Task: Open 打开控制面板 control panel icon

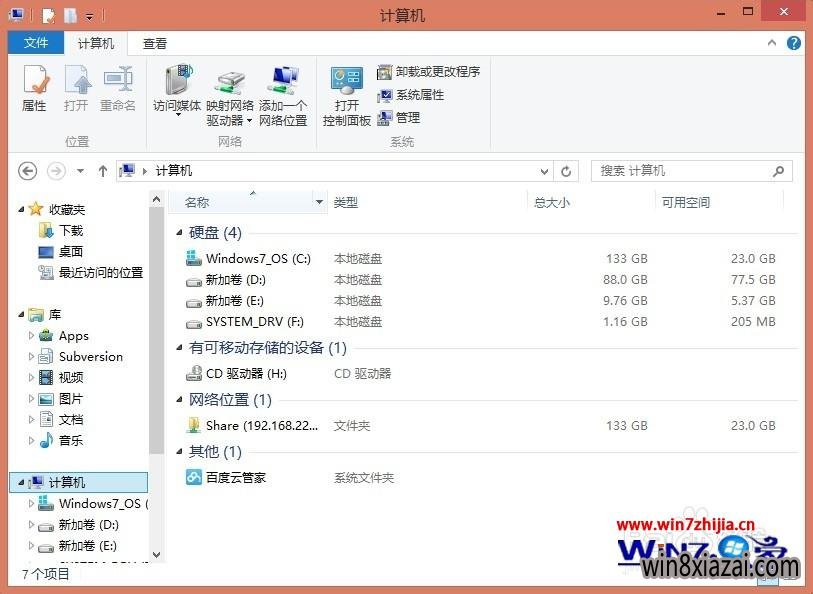Action: click(347, 95)
